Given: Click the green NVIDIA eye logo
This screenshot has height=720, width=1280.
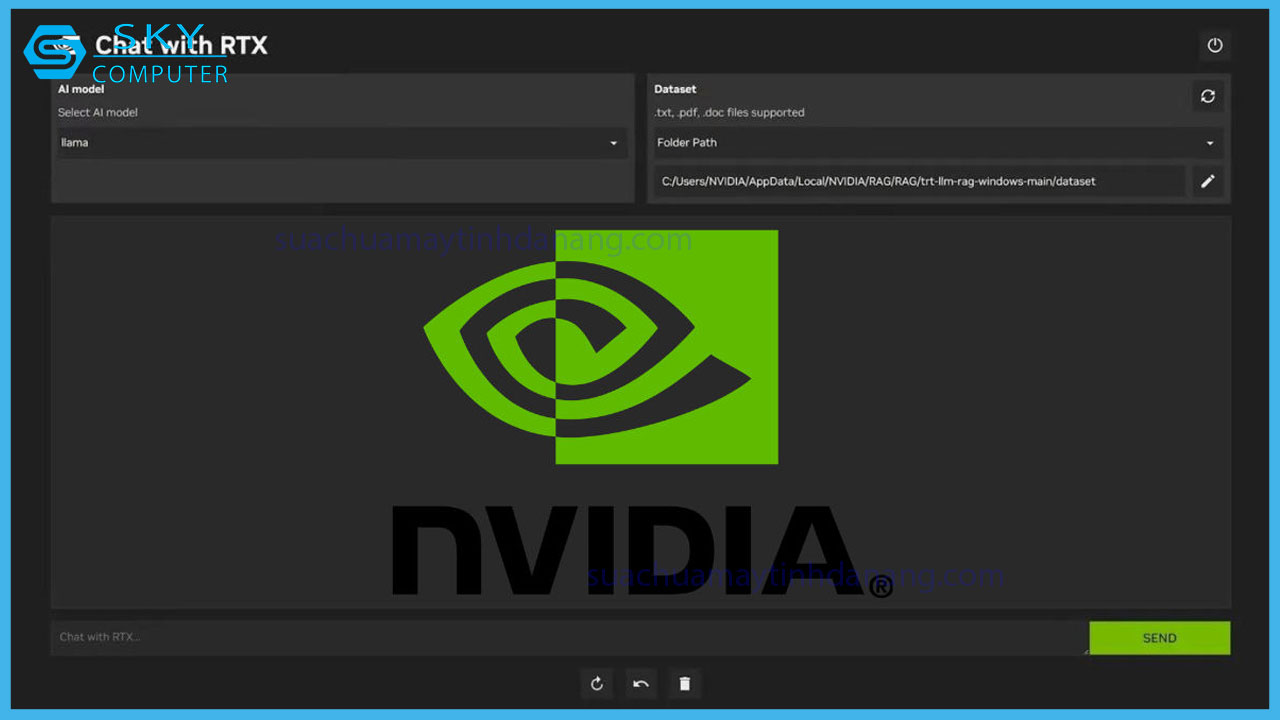Looking at the screenshot, I should pyautogui.click(x=600, y=347).
